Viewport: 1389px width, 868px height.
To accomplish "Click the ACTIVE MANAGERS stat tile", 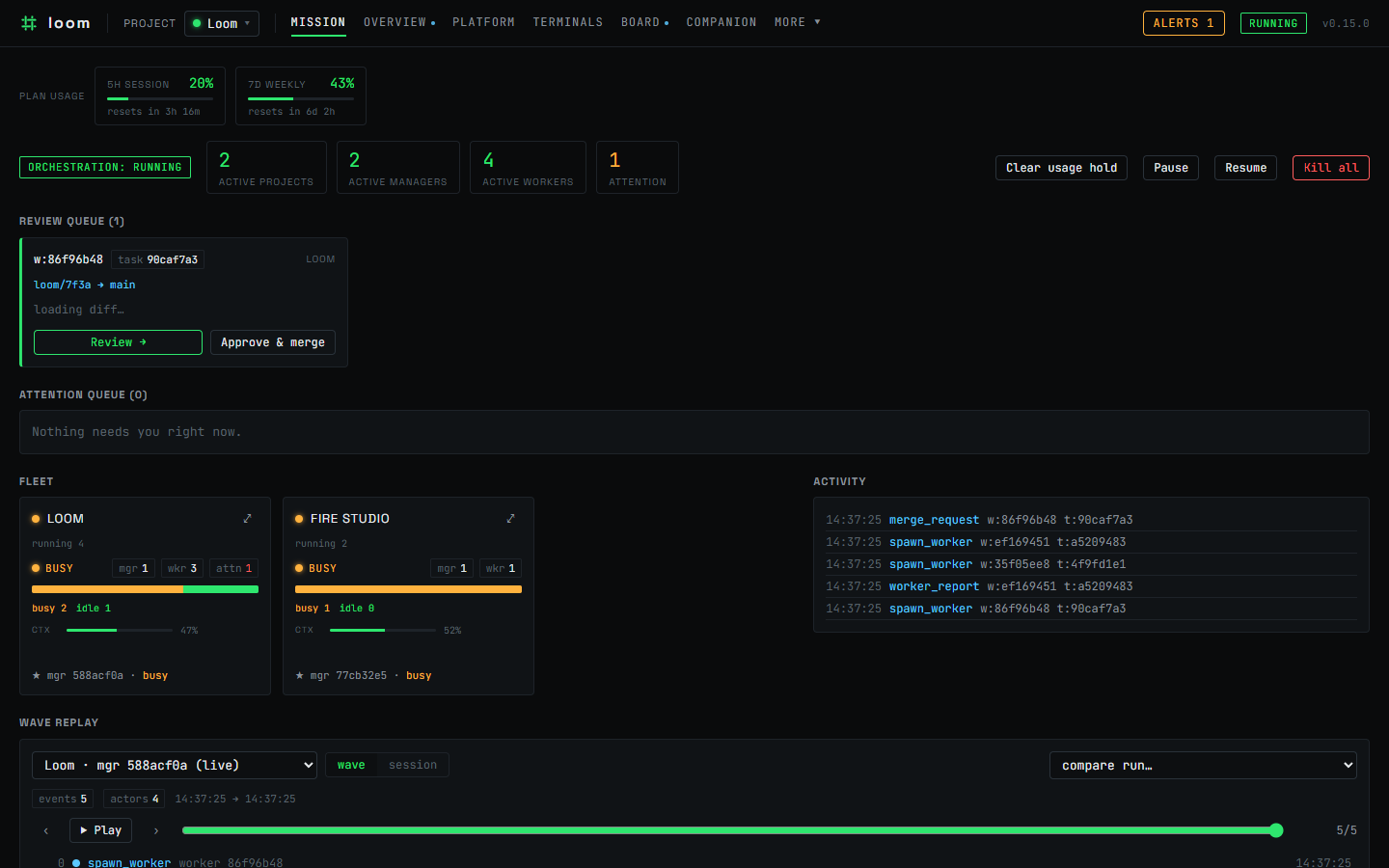I will pos(397,168).
